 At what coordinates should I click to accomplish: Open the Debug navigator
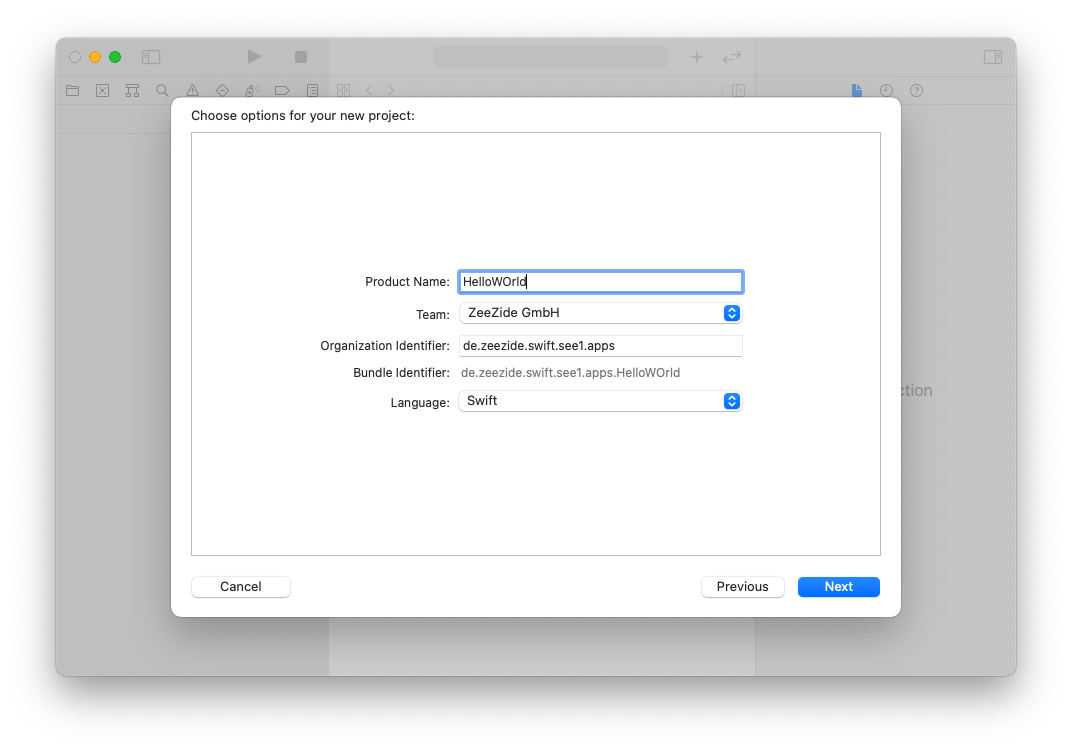(x=252, y=90)
